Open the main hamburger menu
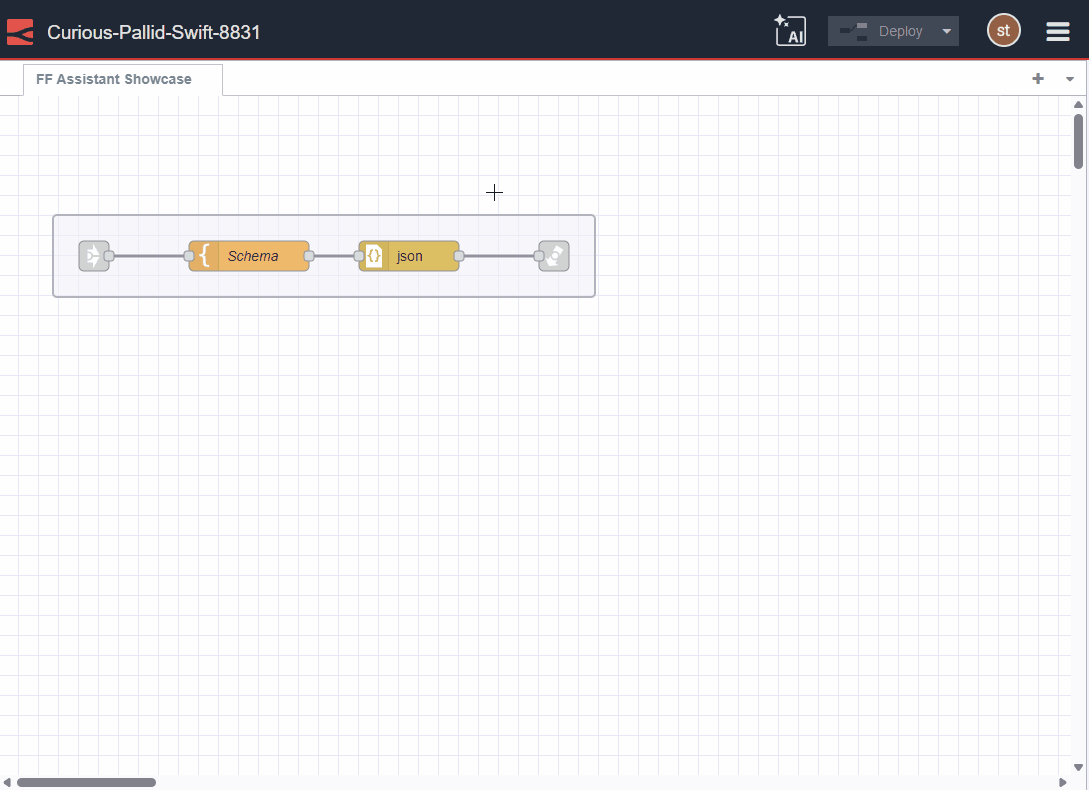The height and width of the screenshot is (790, 1089). 1057,31
